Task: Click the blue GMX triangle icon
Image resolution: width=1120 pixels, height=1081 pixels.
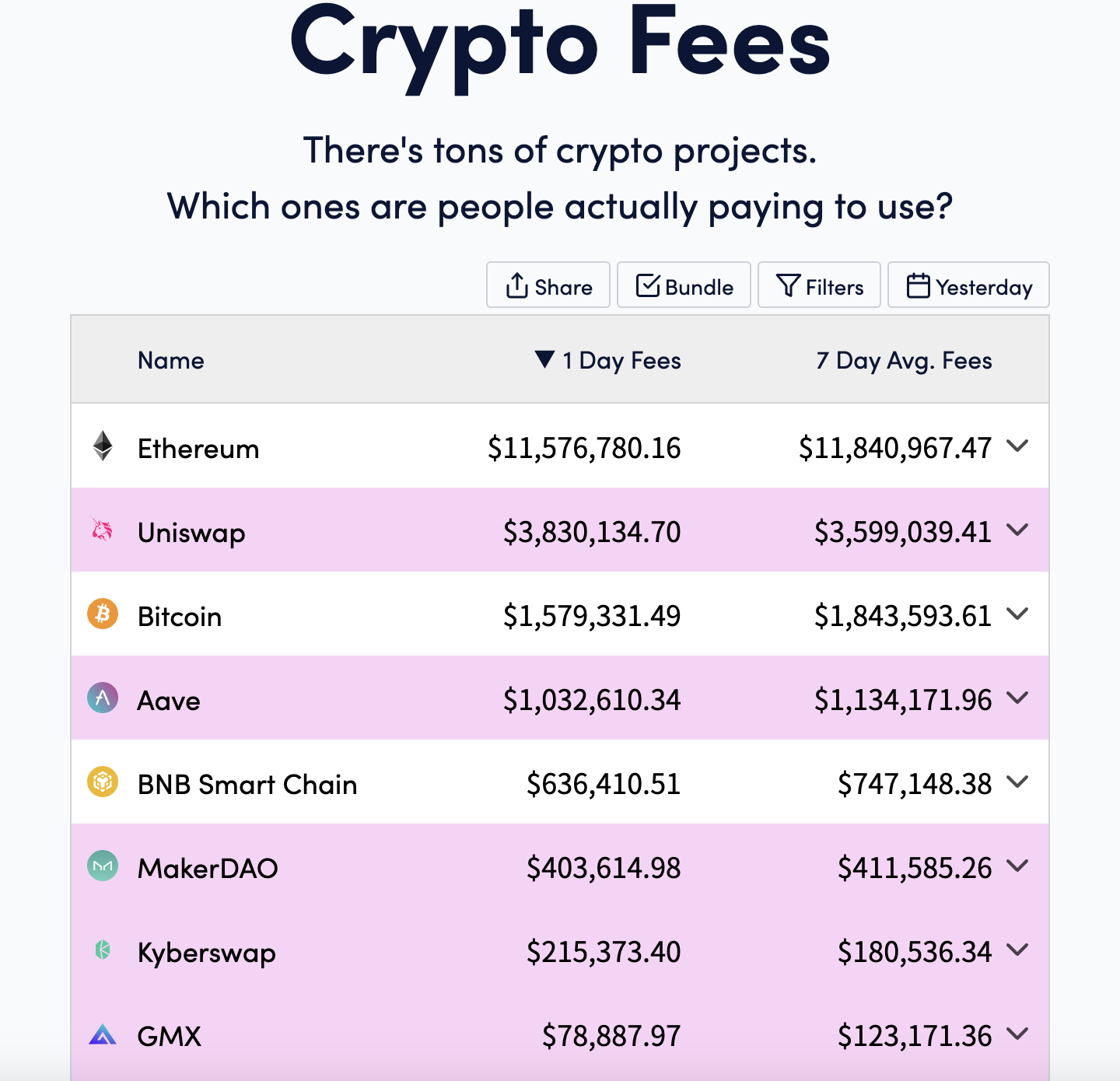Action: coord(103,1034)
